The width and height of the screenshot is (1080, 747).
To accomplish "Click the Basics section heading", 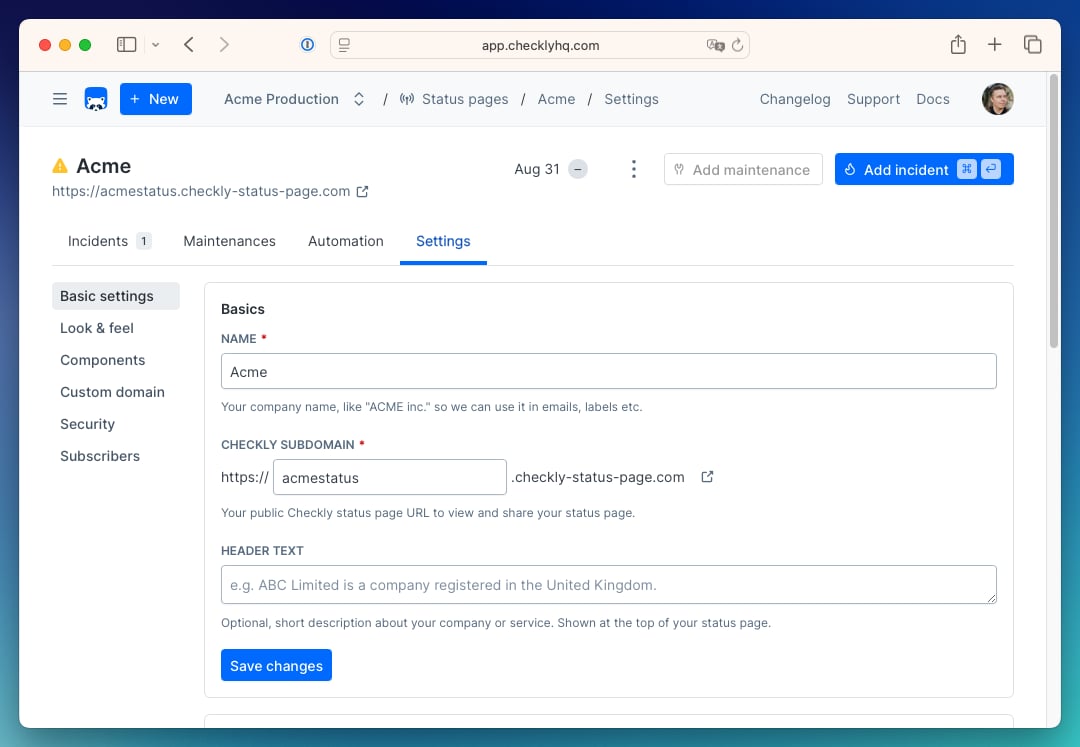I will (x=242, y=309).
